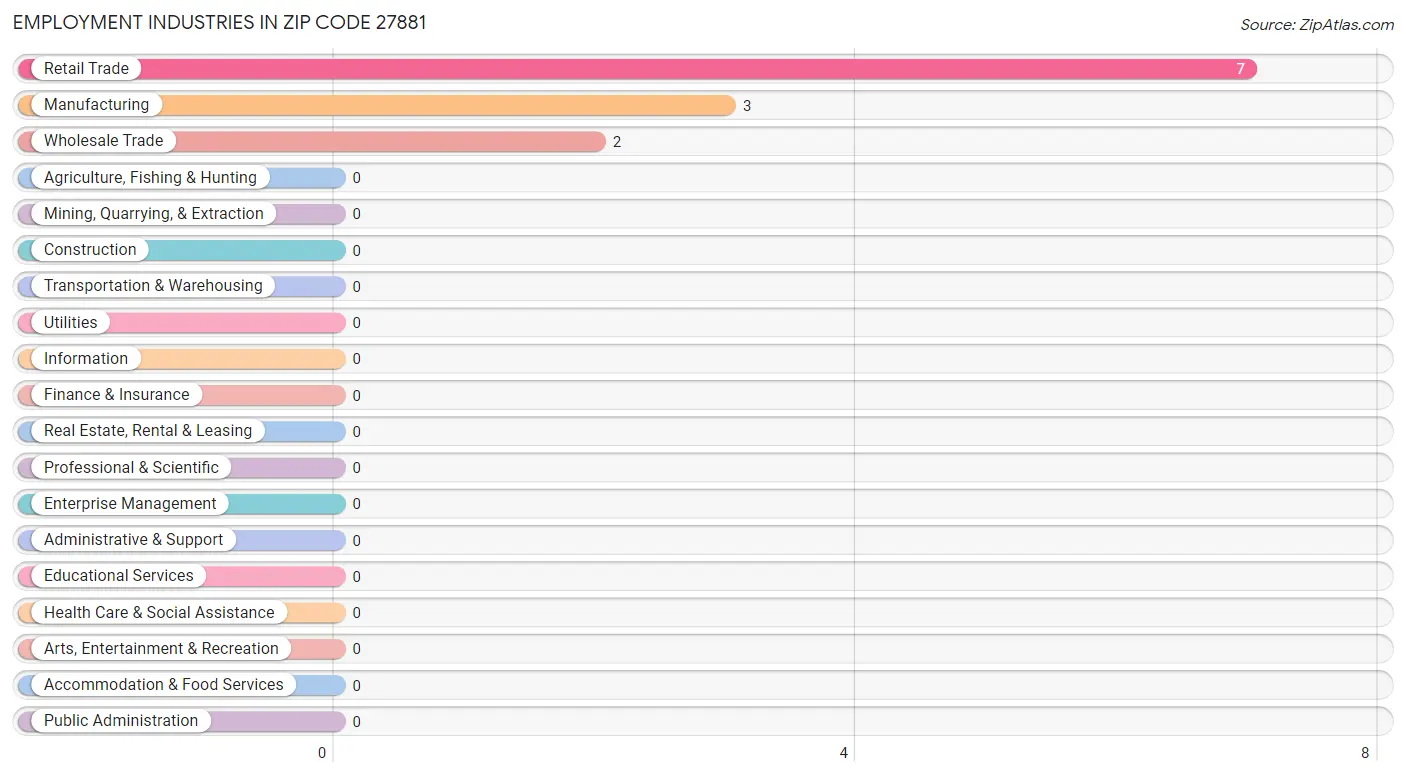Click Mining, Quarrying, & Extraction label

pyautogui.click(x=154, y=214)
